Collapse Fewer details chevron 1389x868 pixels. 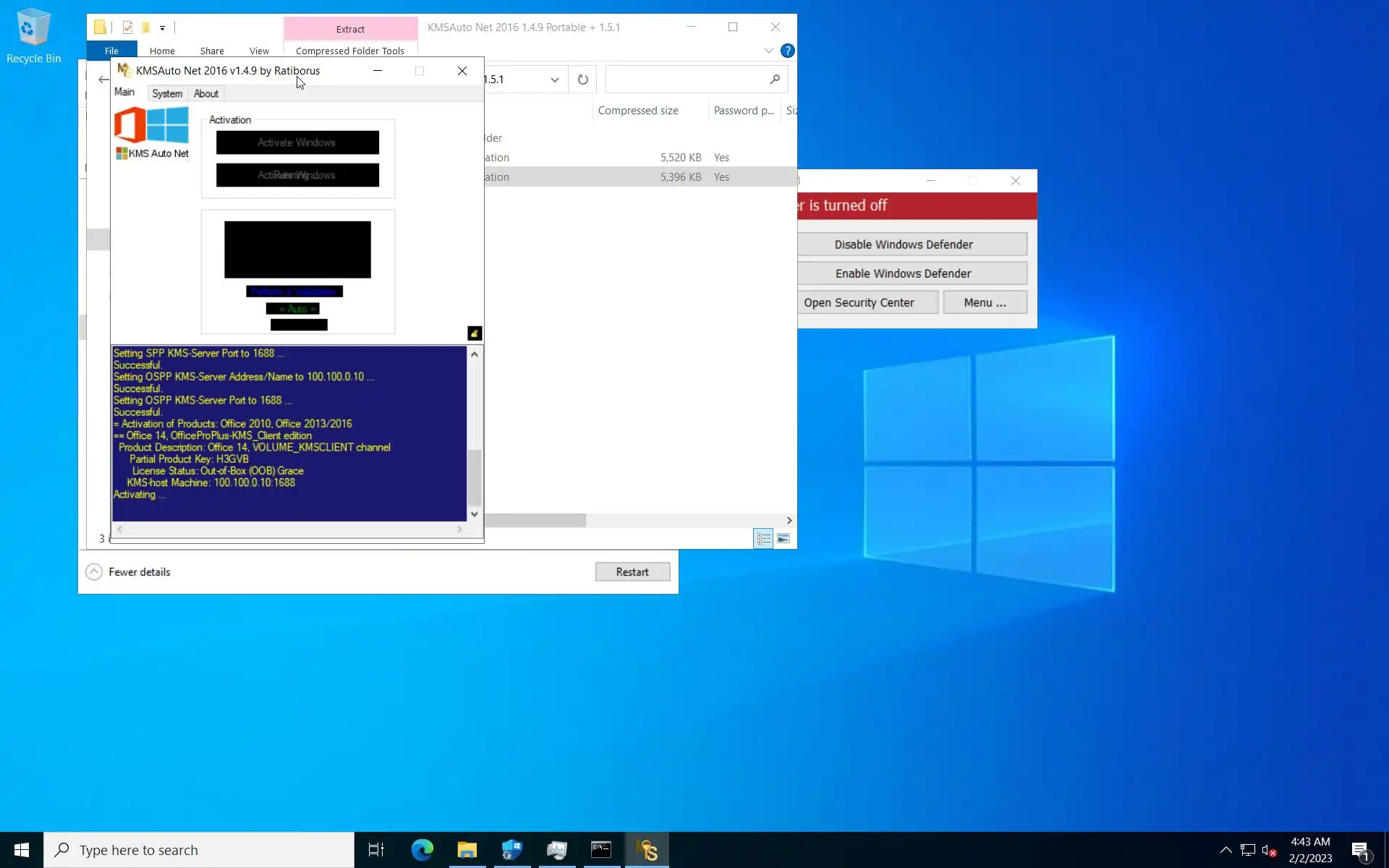[x=94, y=571]
